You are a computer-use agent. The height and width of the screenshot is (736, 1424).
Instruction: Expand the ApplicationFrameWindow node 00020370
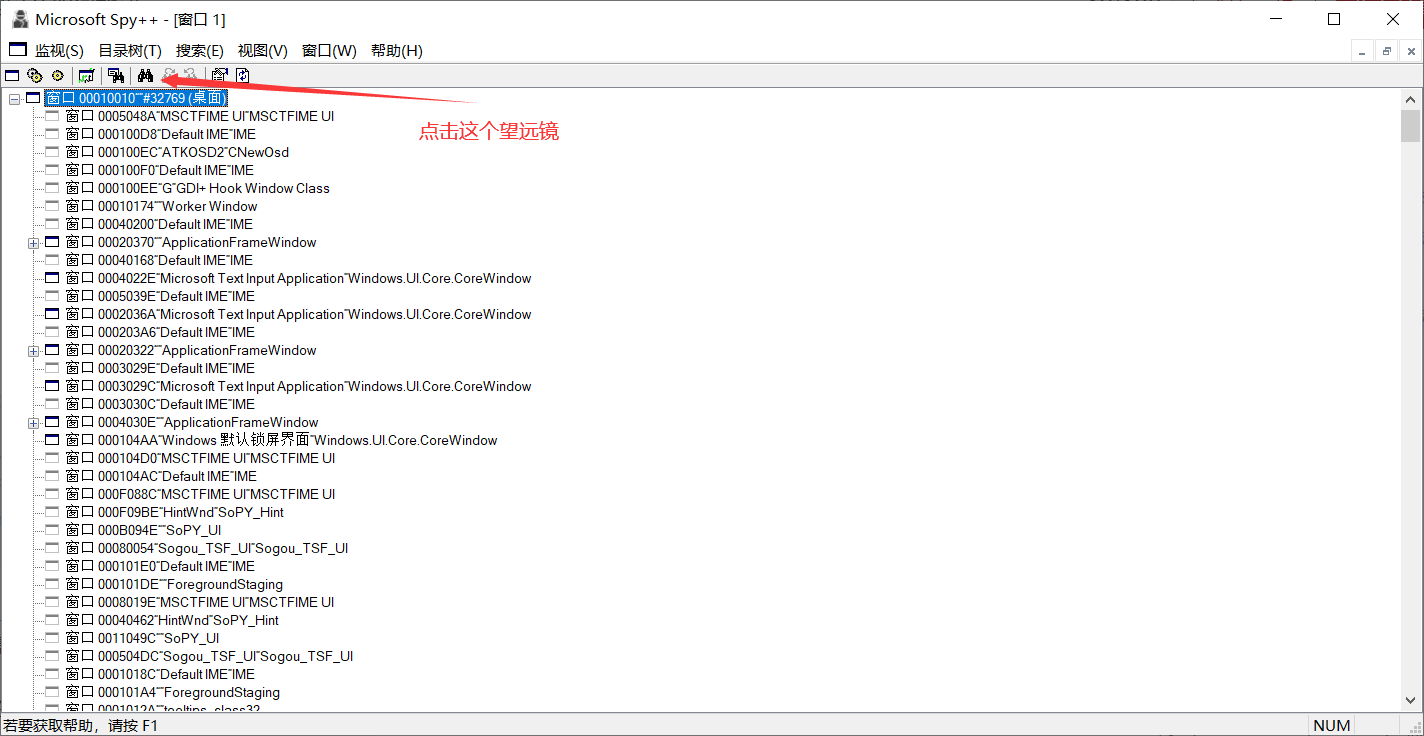tap(33, 242)
